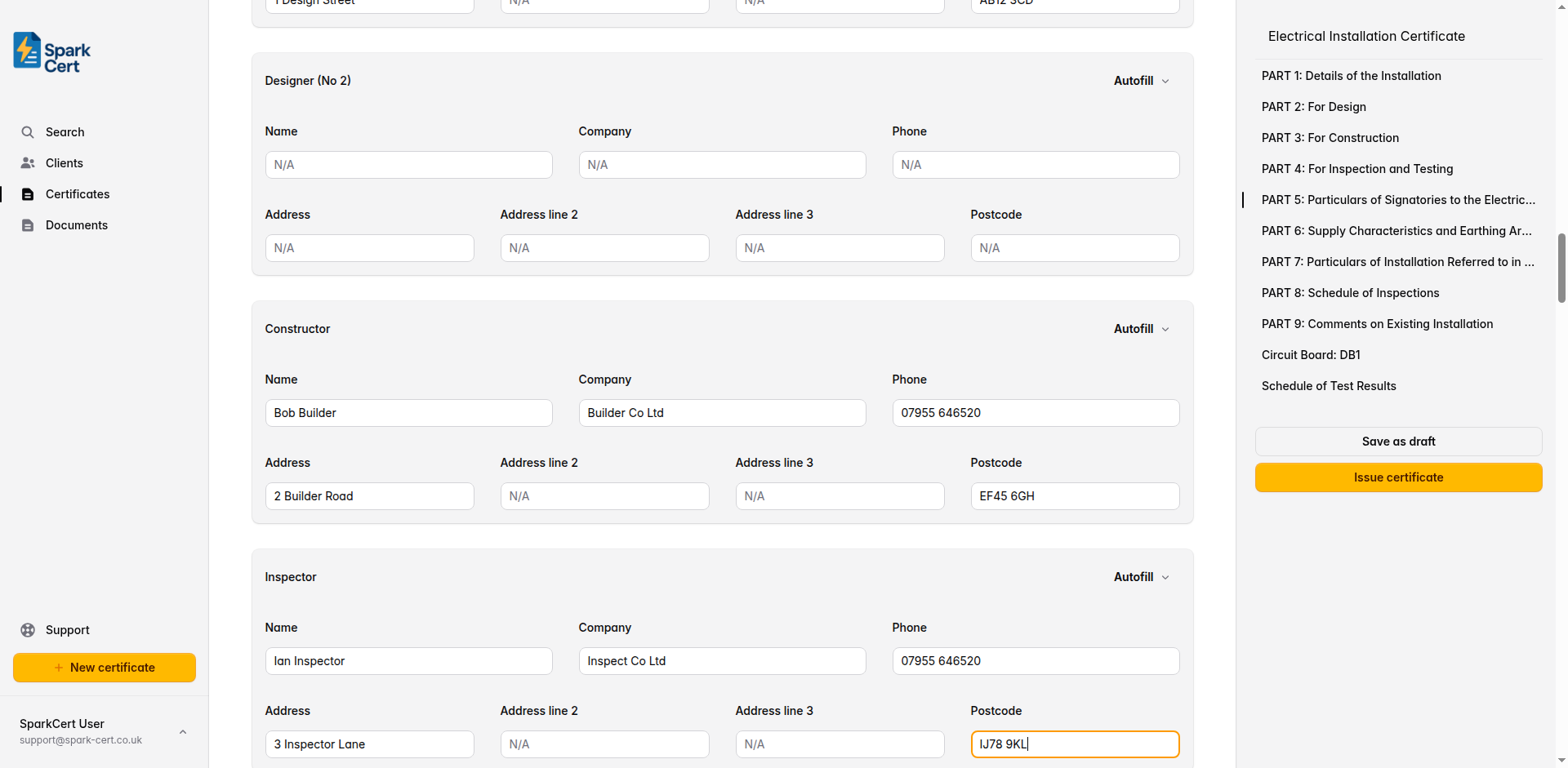The image size is (1568, 768).
Task: Click the Certificates document icon
Action: 28,193
